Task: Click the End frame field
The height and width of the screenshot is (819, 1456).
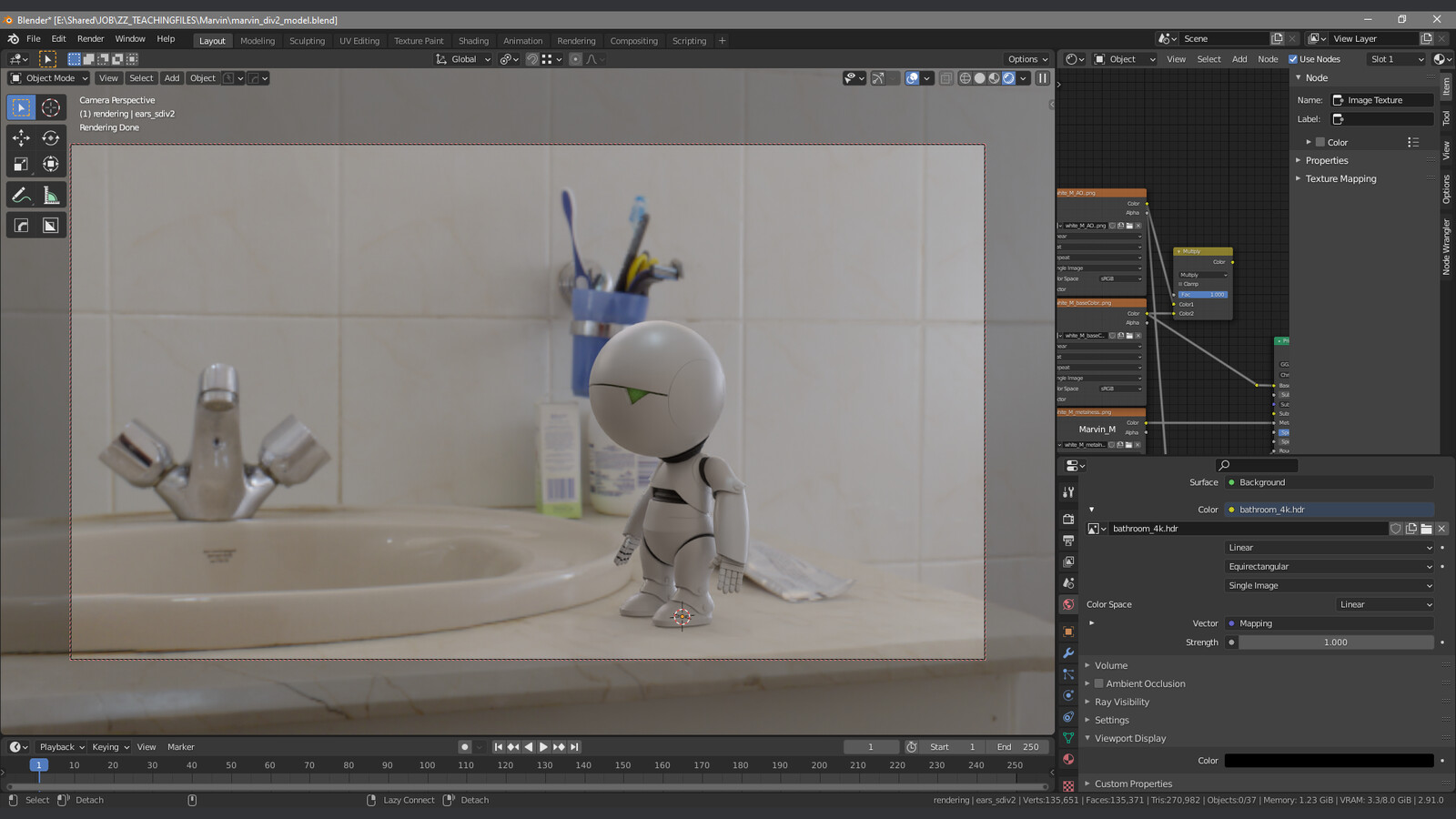Action: 1017,747
